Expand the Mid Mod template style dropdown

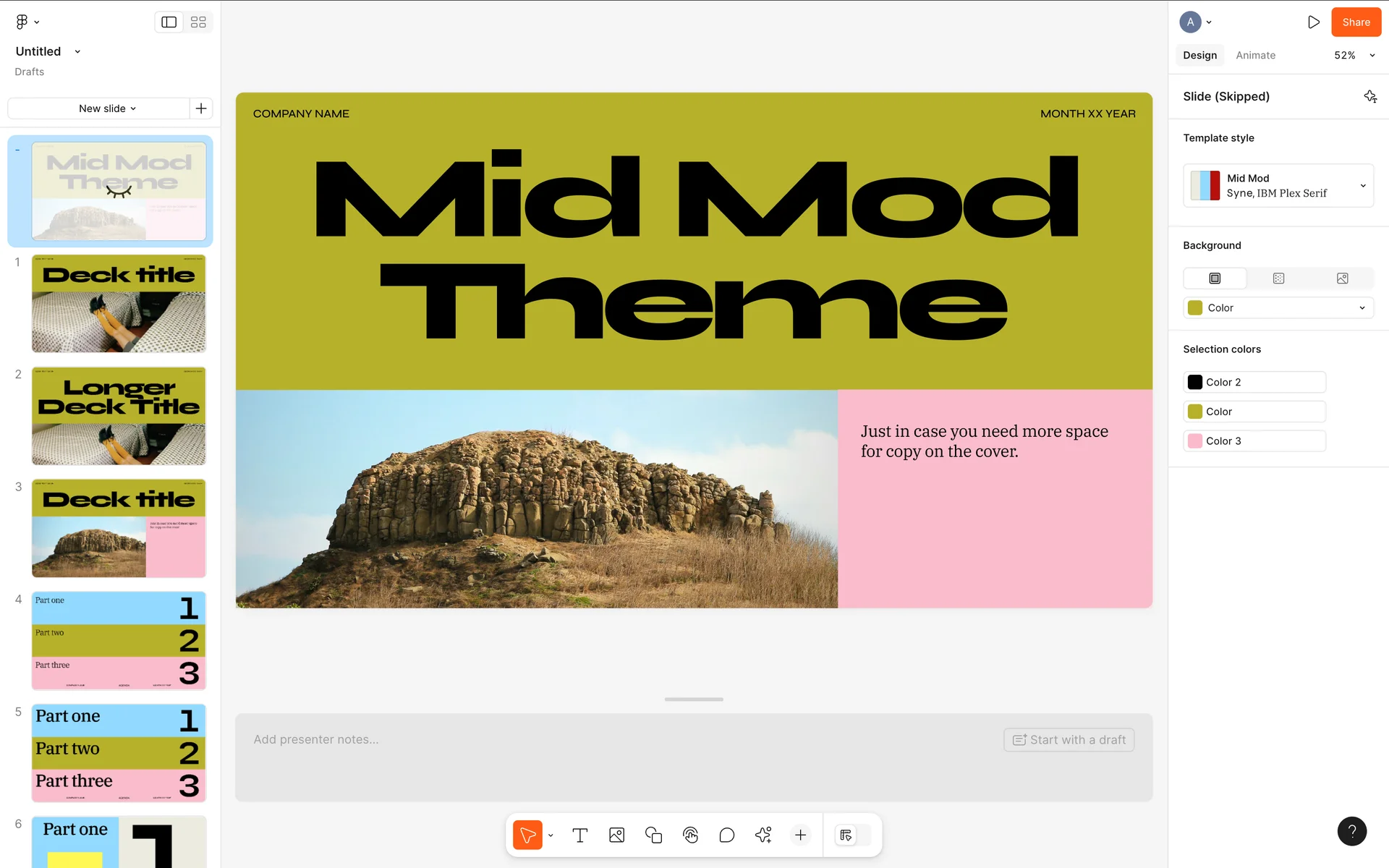pos(1362,186)
